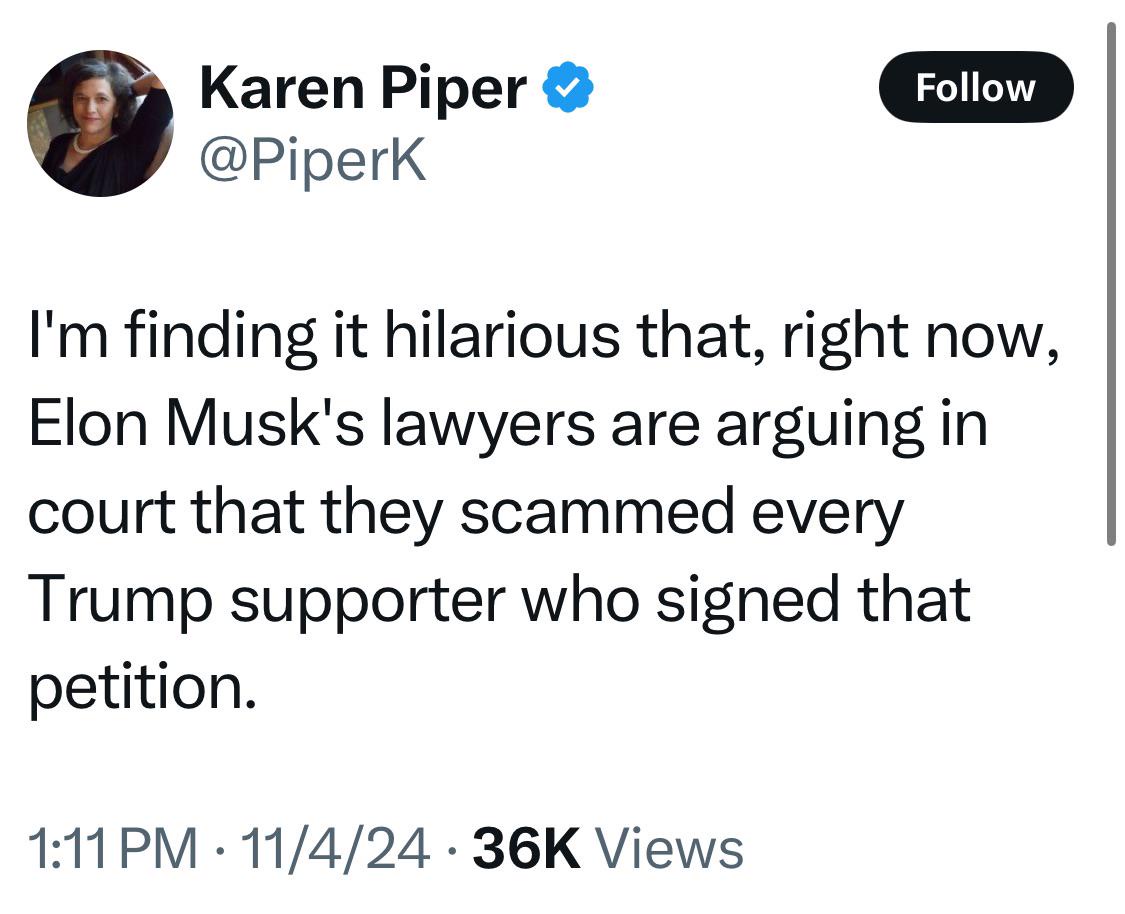Screen dimensions: 1125x914
Task: Click the word Views under the post
Action: click(670, 849)
